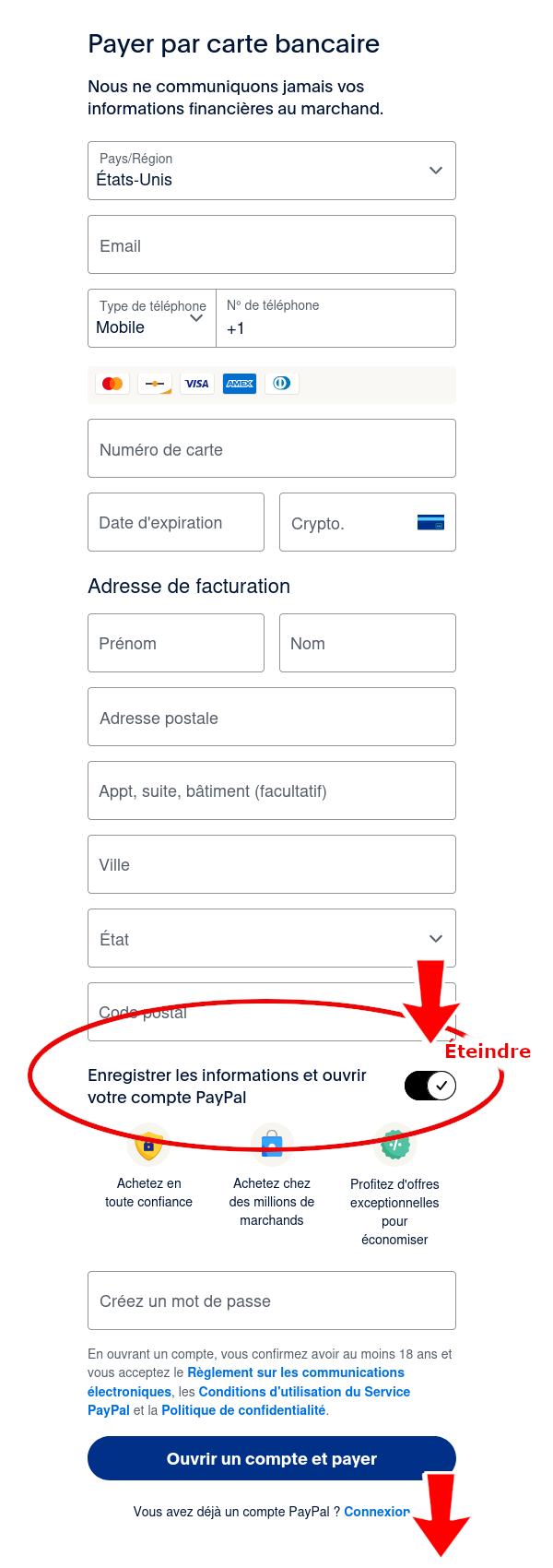The image size is (553, 1568).
Task: Follow the Connexion link
Action: point(376,1512)
